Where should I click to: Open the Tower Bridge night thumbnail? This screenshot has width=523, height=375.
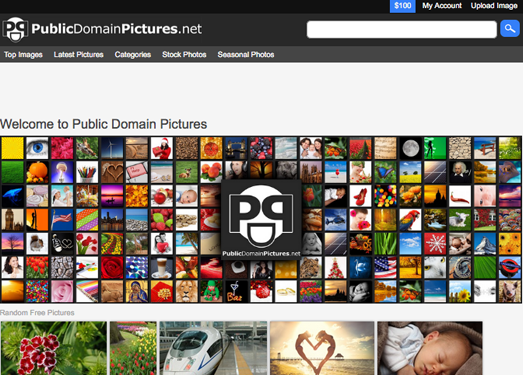[236, 148]
